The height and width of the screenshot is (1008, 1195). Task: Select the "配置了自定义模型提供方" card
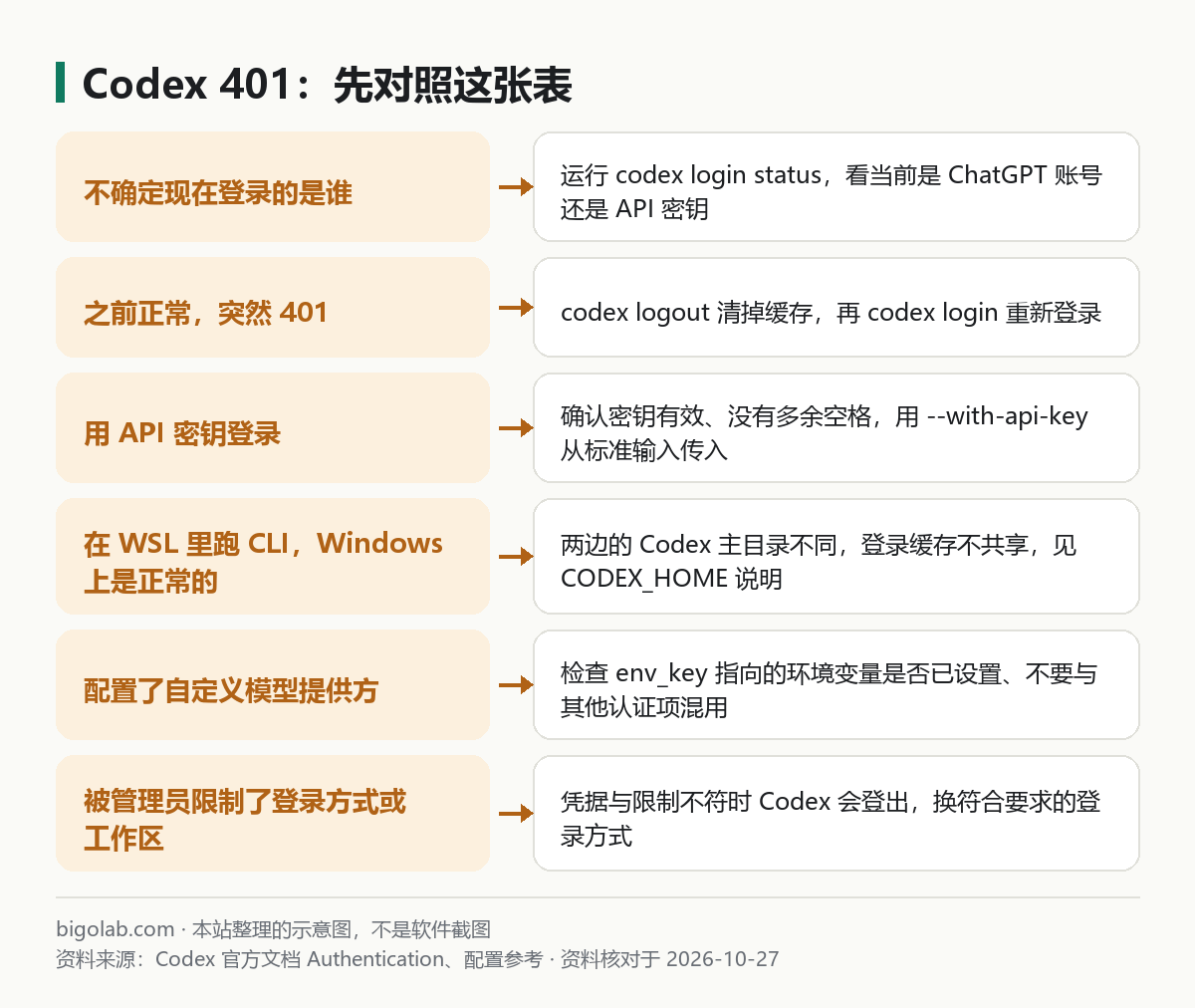pos(273,684)
